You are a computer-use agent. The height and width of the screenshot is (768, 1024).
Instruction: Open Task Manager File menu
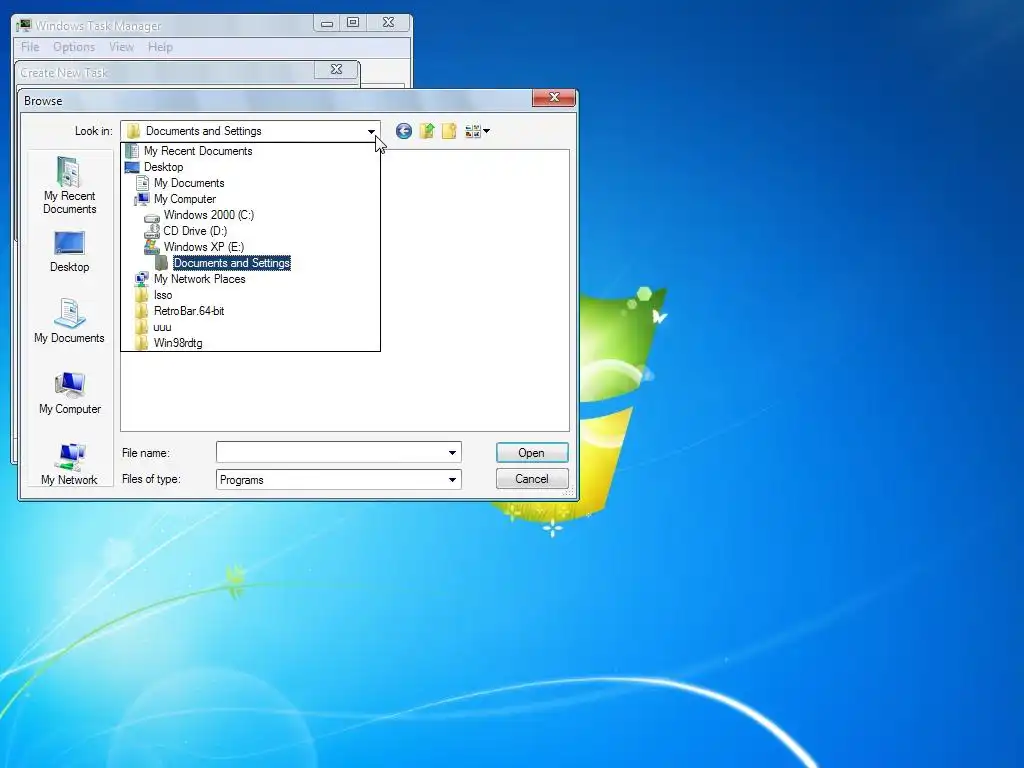[x=30, y=47]
